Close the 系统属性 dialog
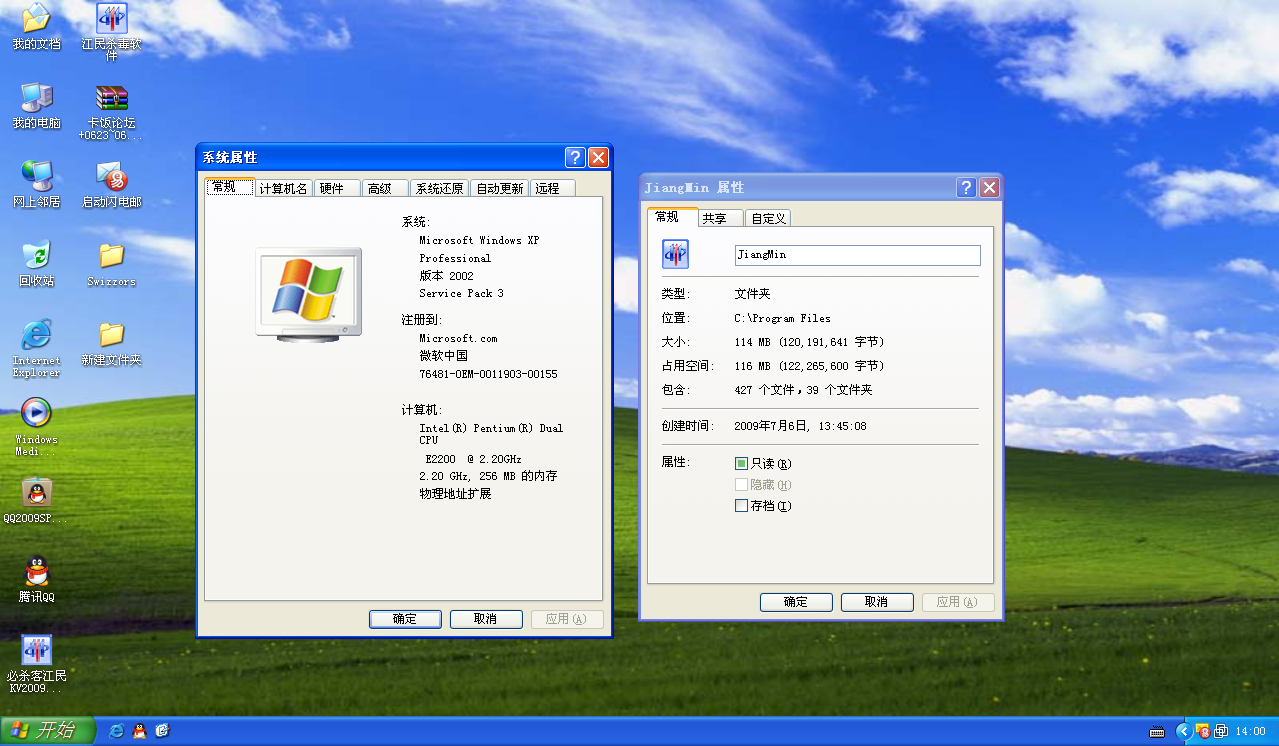1279x746 pixels. 598,157
